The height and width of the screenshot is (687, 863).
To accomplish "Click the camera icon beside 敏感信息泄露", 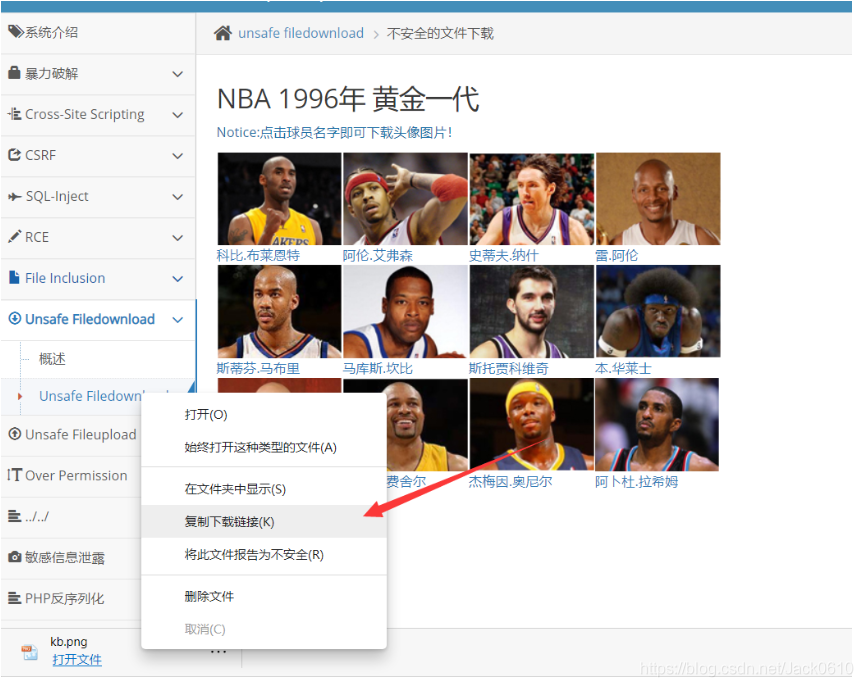I will [x=15, y=557].
